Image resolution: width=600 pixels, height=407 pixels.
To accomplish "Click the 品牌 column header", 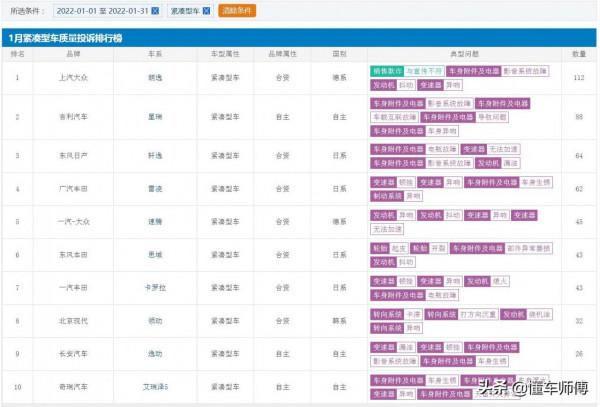I will coord(73,54).
